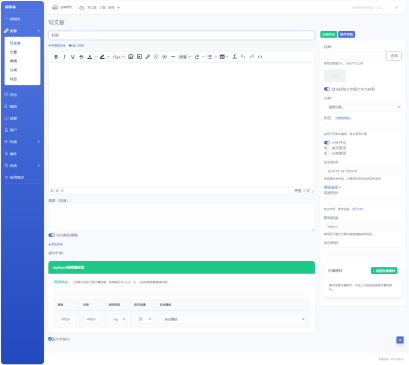Tick the checkbox below the video plugin panel
The height and width of the screenshot is (365, 409).
tap(50, 339)
